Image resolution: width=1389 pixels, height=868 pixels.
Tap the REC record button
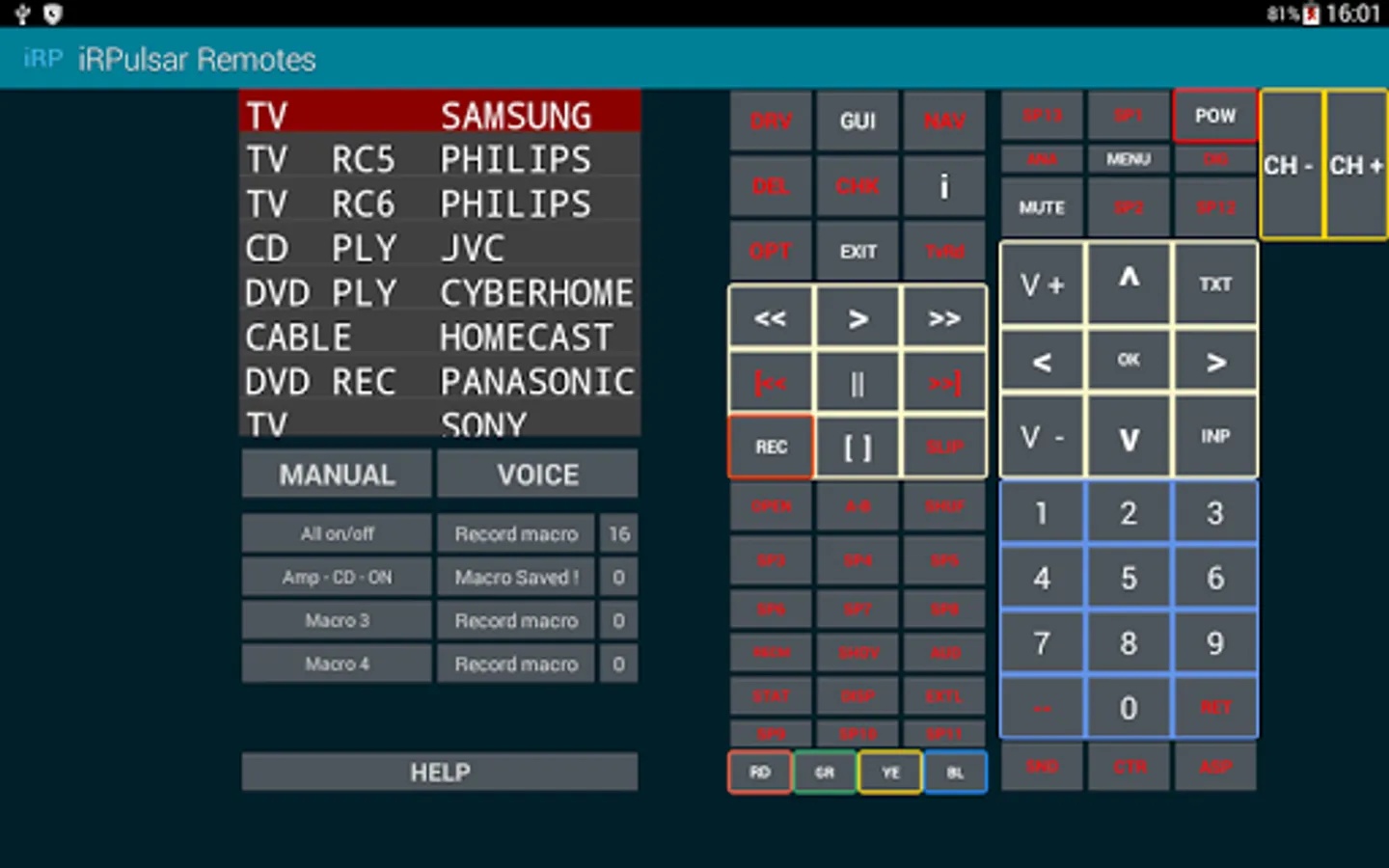[x=771, y=447]
